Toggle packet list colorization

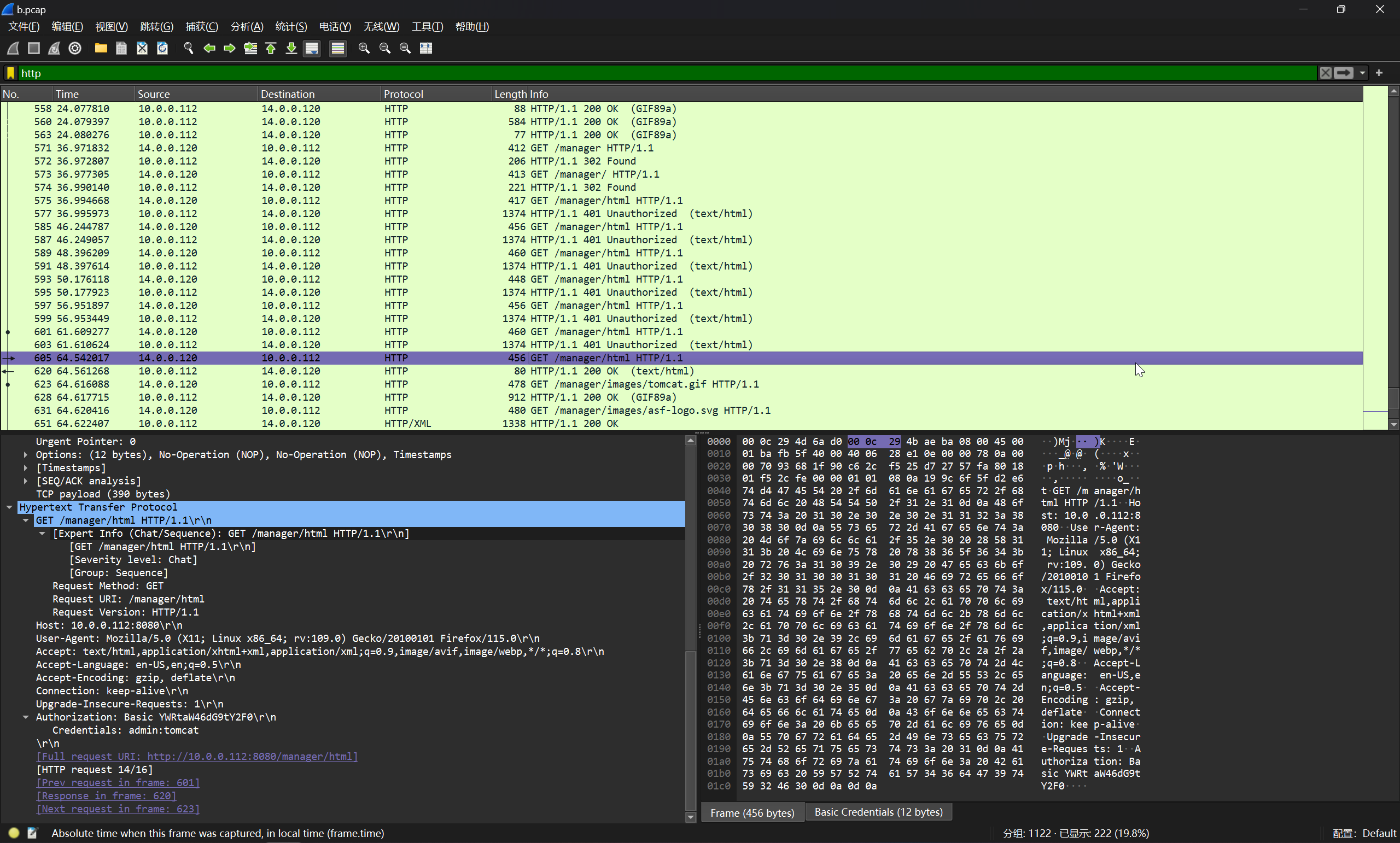(x=338, y=48)
